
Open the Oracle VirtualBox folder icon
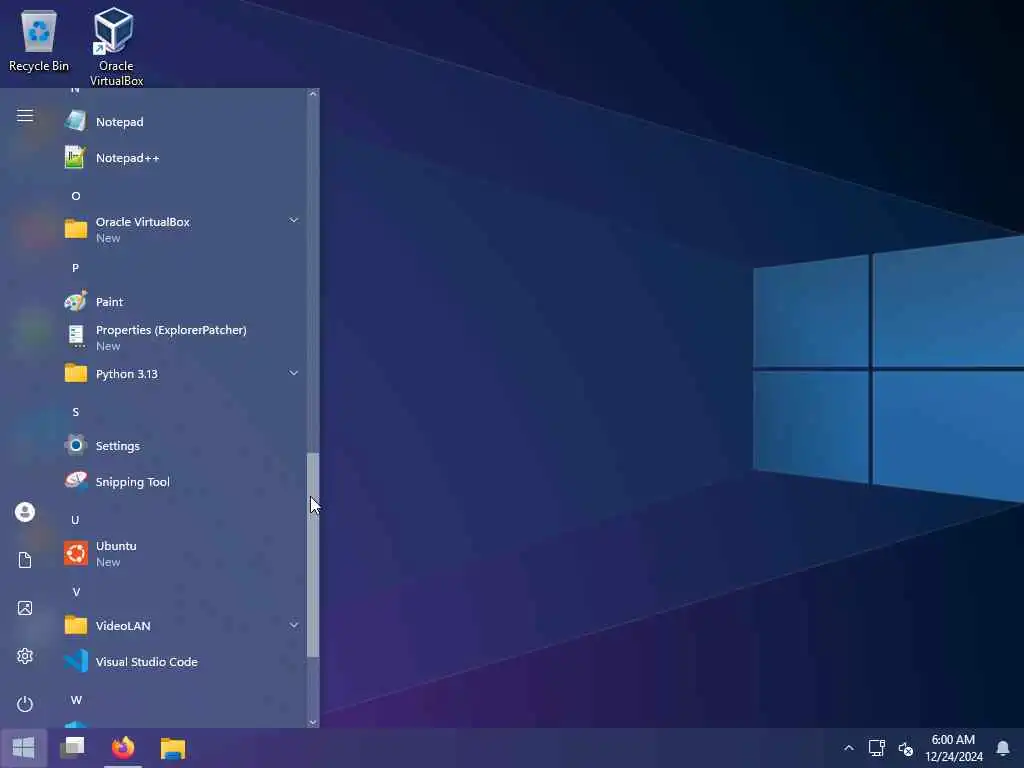coord(76,229)
